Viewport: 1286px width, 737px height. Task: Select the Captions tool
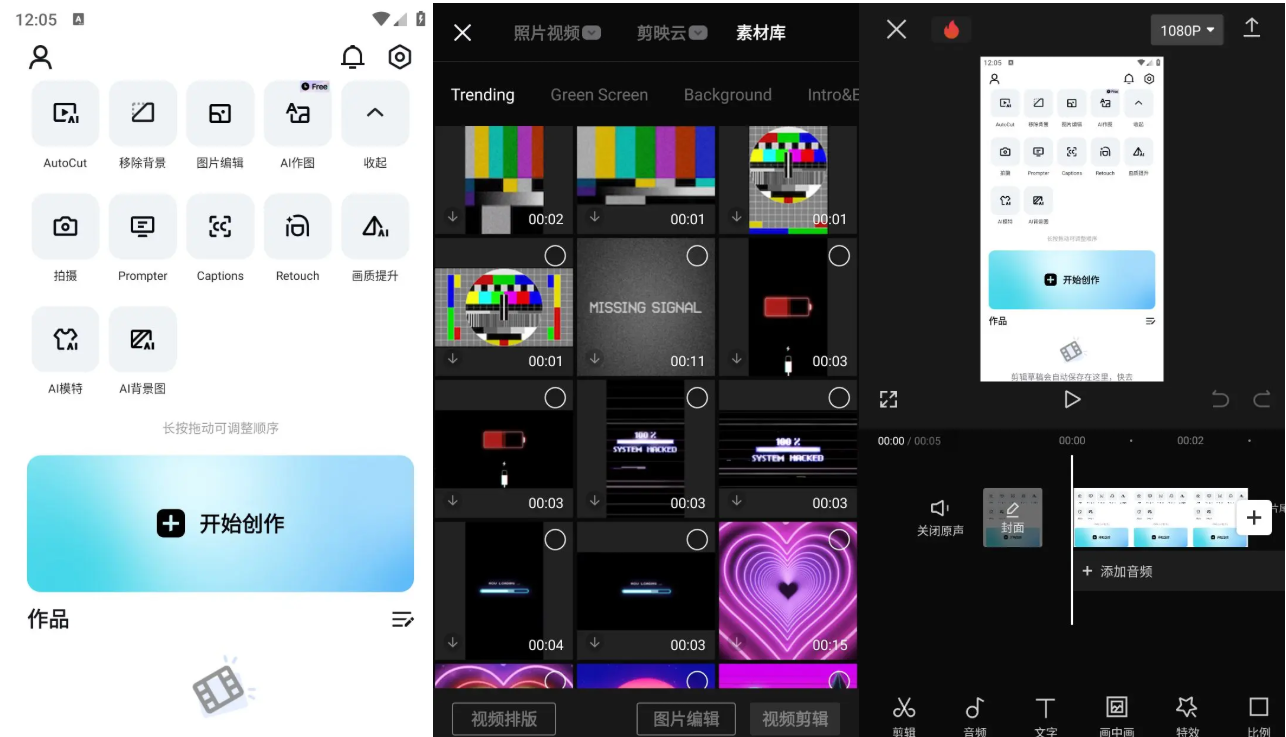coord(219,227)
